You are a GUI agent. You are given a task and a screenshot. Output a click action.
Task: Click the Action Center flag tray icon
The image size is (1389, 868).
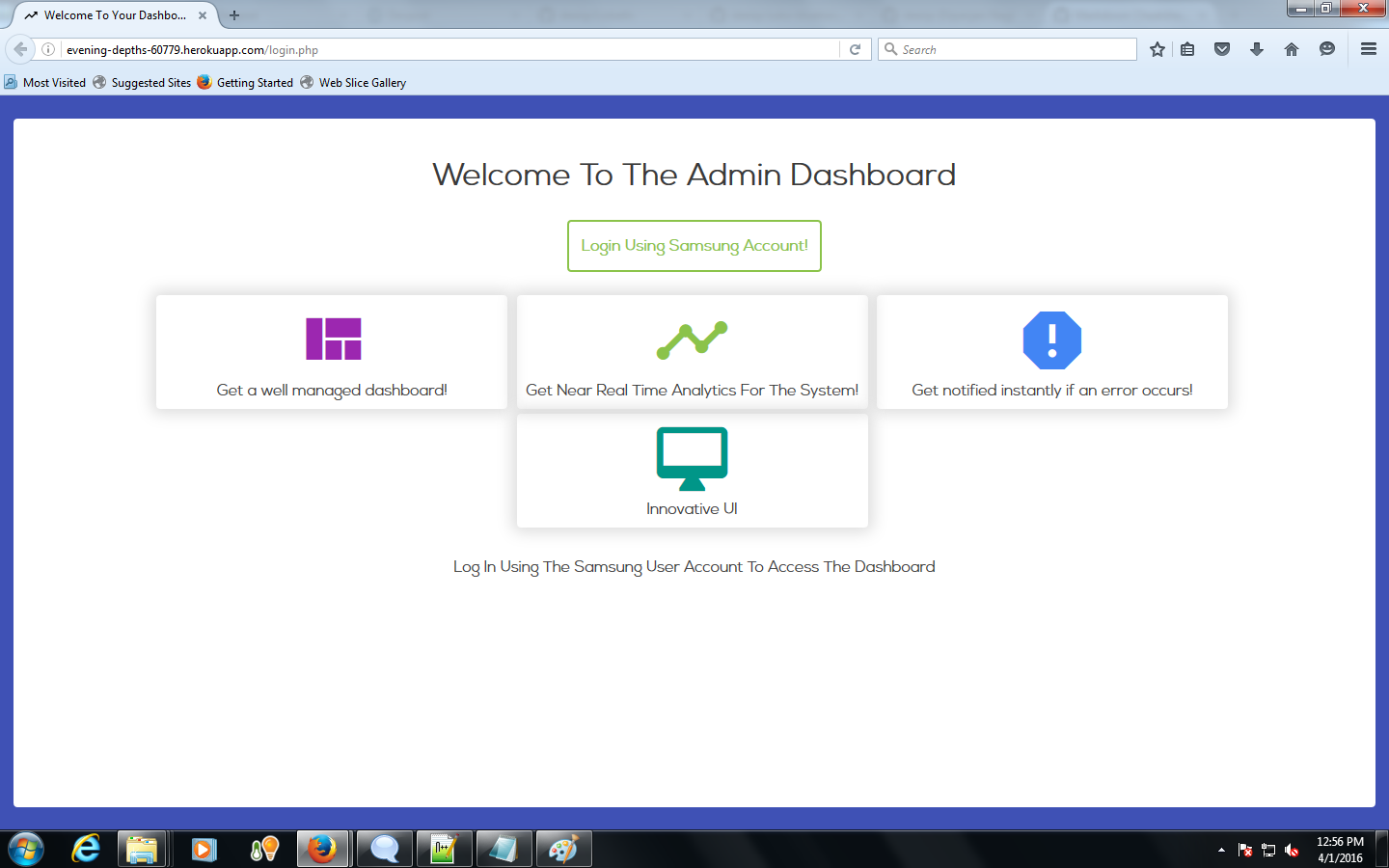(1245, 850)
